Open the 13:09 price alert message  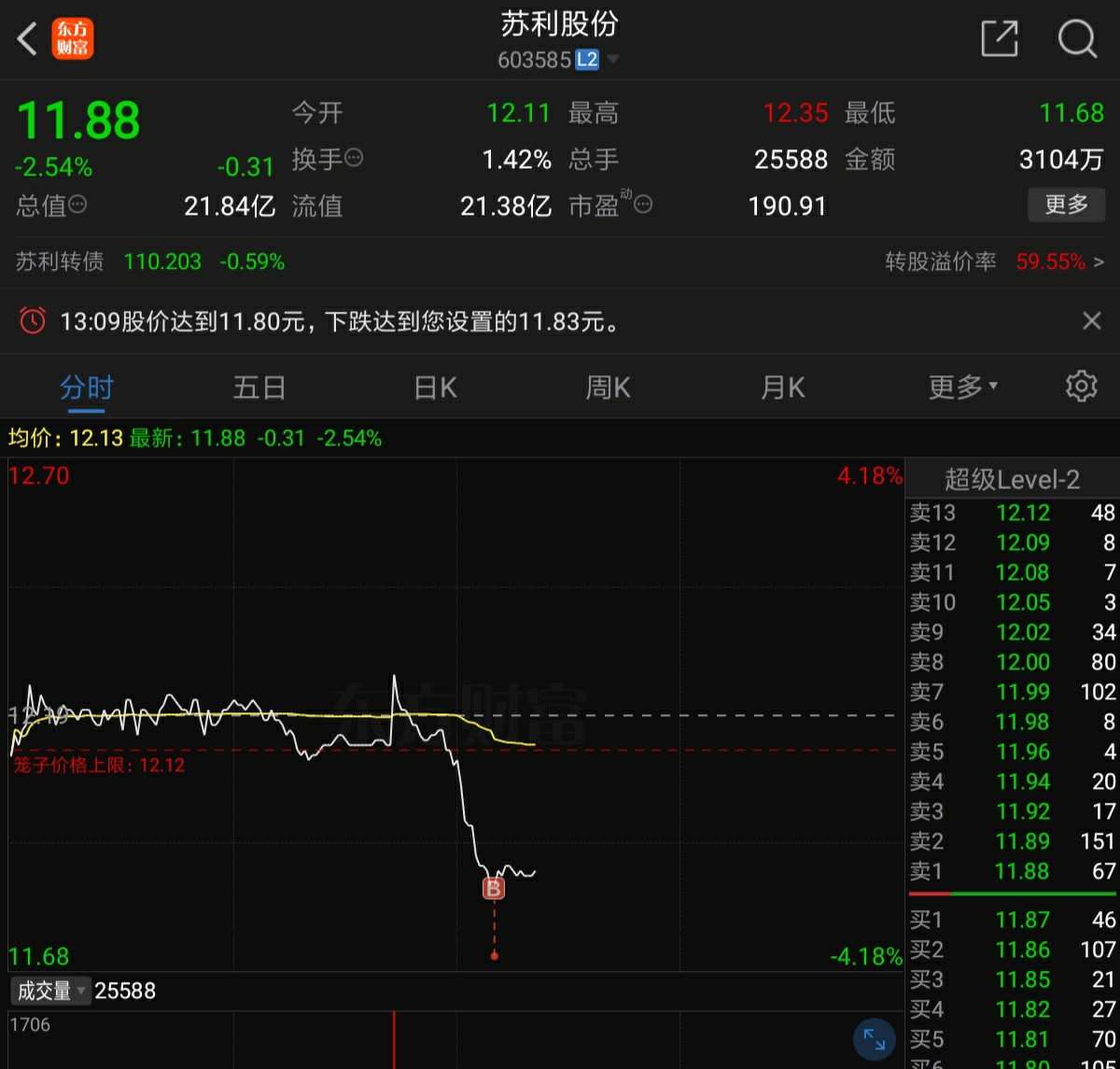(341, 322)
